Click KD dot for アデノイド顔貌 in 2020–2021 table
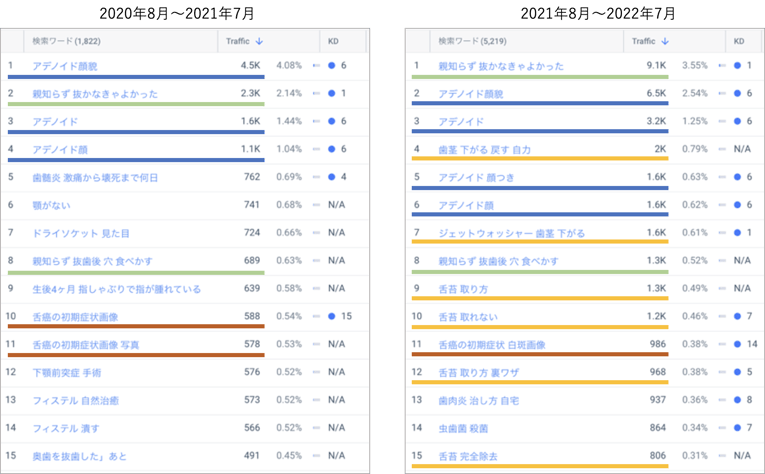 (x=332, y=65)
